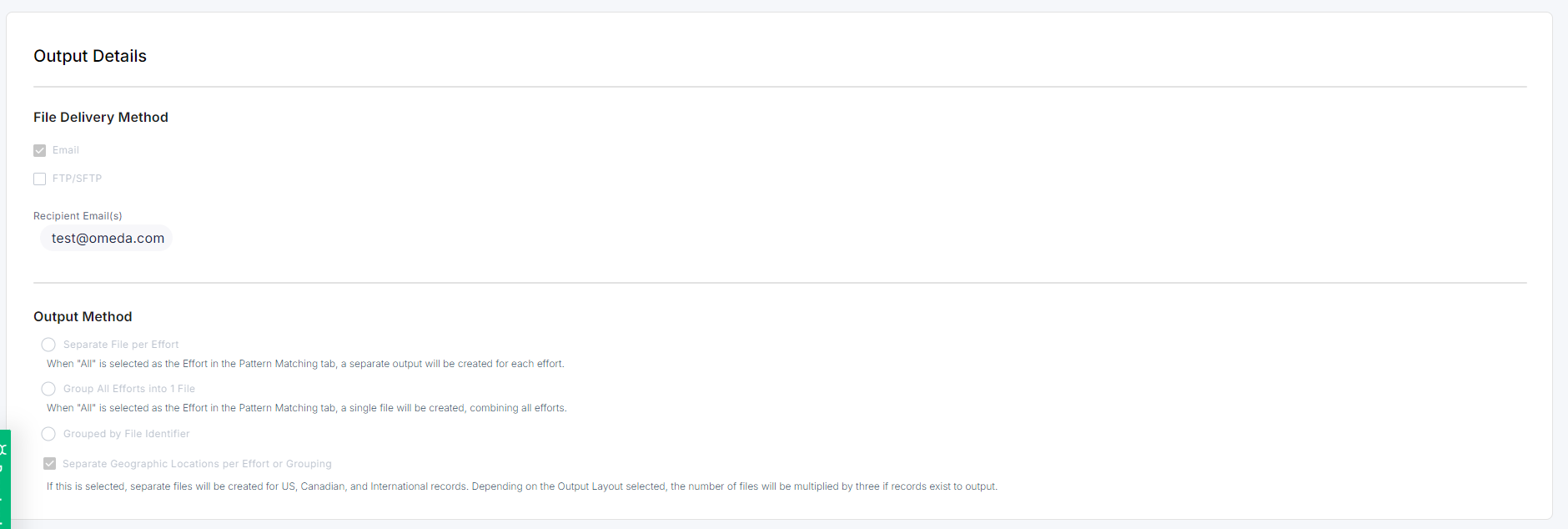Click the File Delivery Method section title
Image resolution: width=1568 pixels, height=529 pixels.
click(x=101, y=118)
